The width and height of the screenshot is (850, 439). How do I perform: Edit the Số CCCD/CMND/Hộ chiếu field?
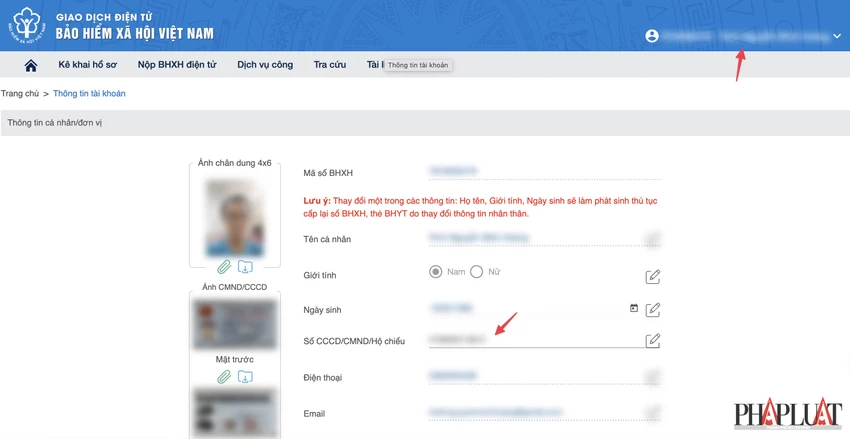653,340
